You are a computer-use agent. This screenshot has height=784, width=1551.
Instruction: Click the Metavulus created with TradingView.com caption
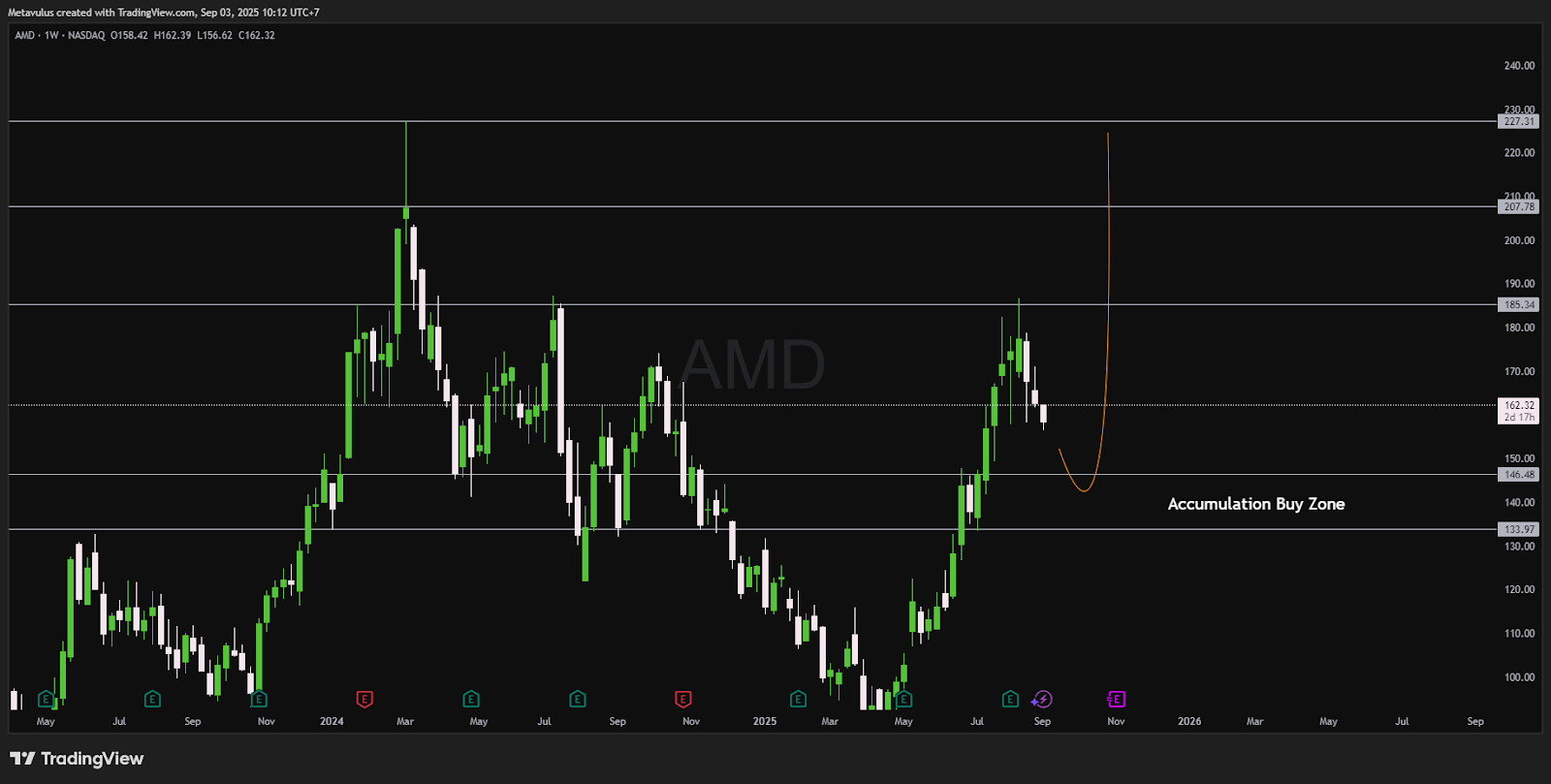pos(163,13)
